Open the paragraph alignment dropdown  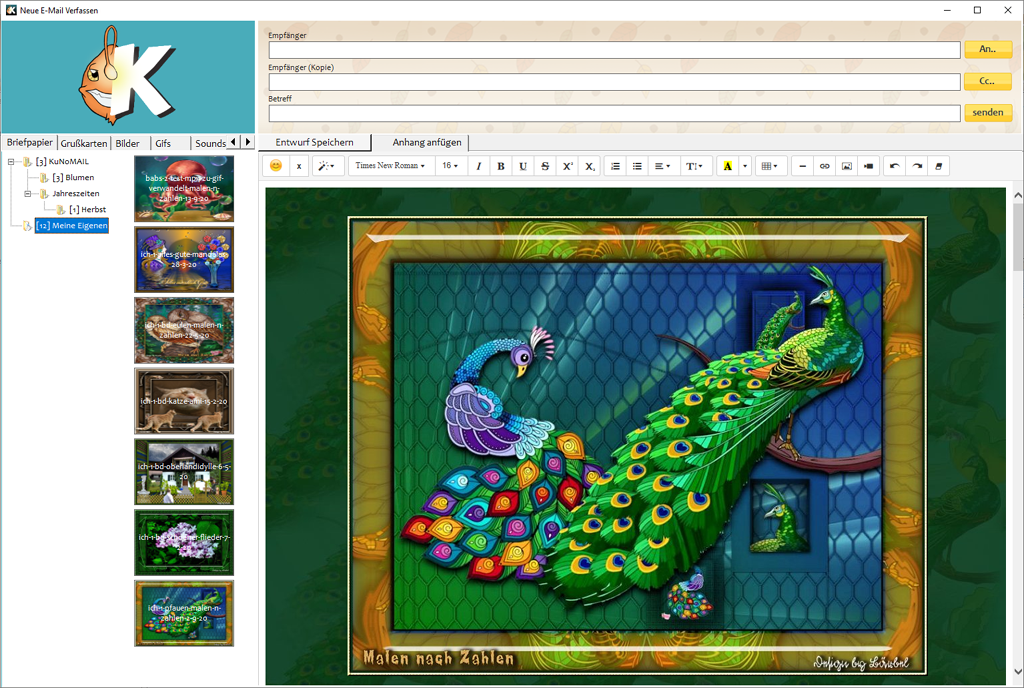tap(662, 166)
